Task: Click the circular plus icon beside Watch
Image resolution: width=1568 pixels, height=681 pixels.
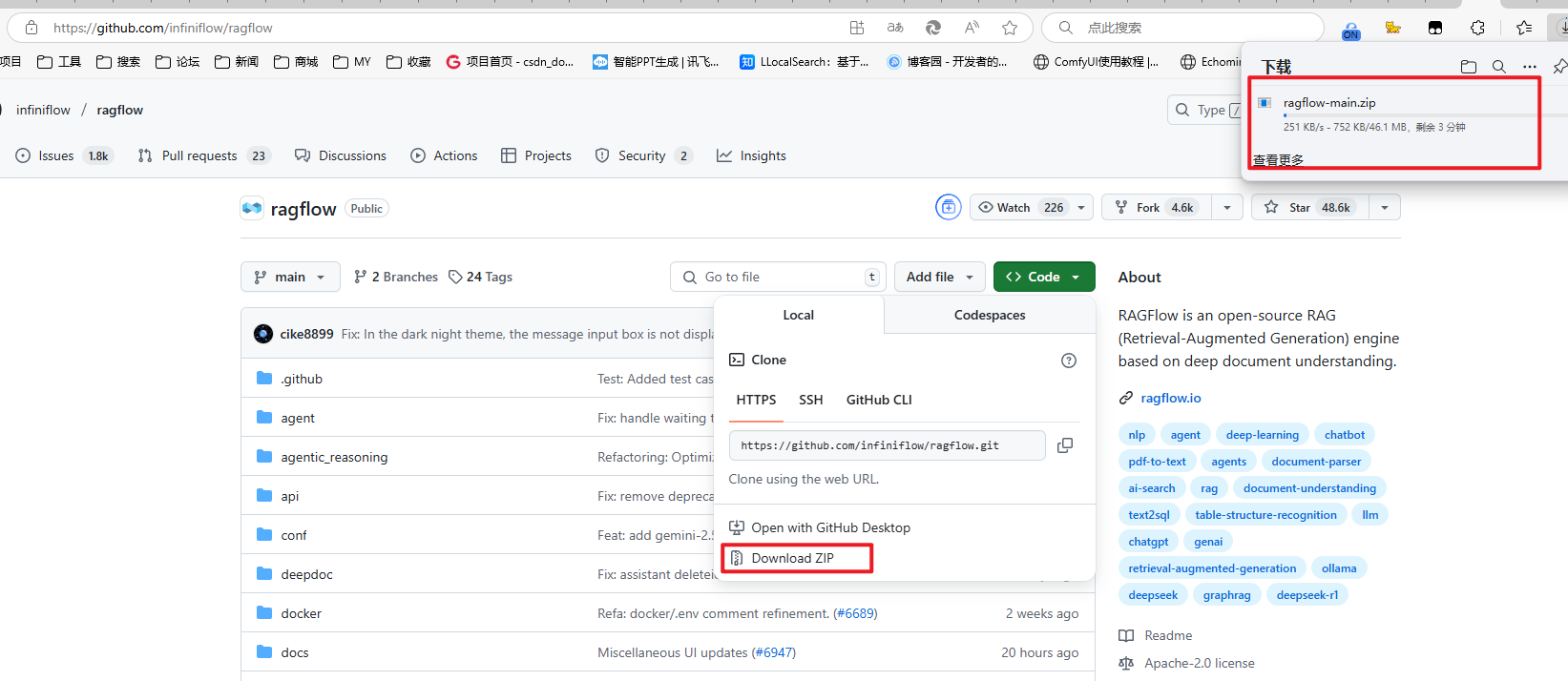Action: [949, 207]
